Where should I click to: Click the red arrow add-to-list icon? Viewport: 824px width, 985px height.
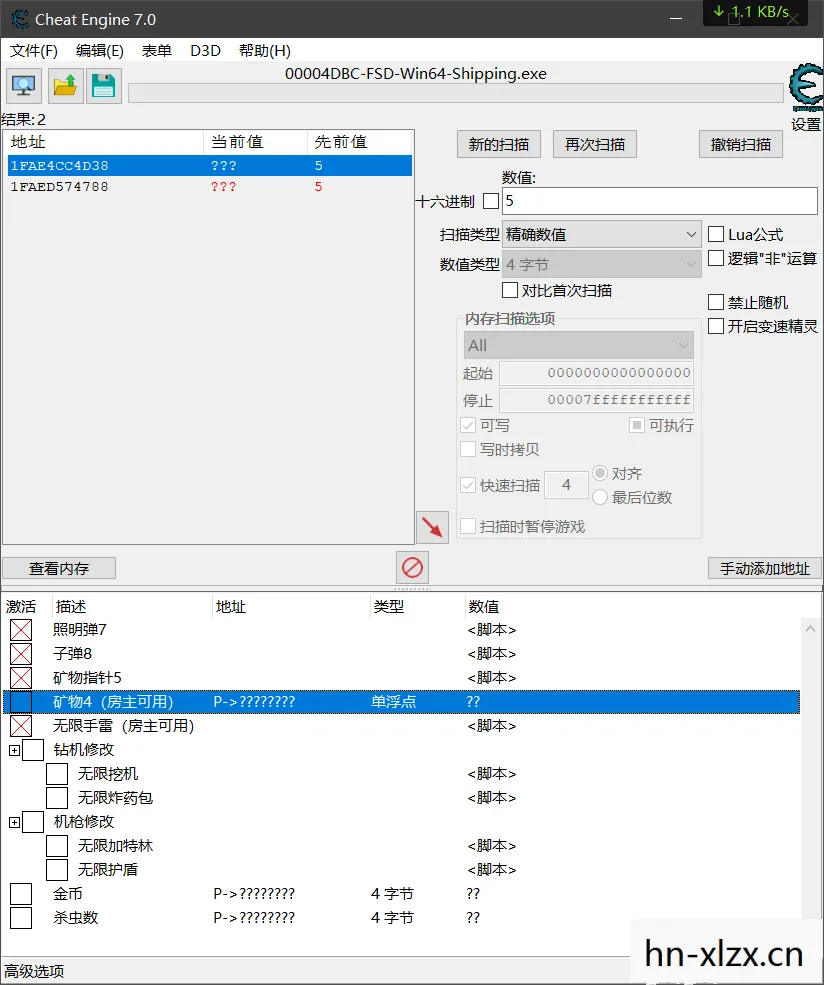(x=432, y=527)
